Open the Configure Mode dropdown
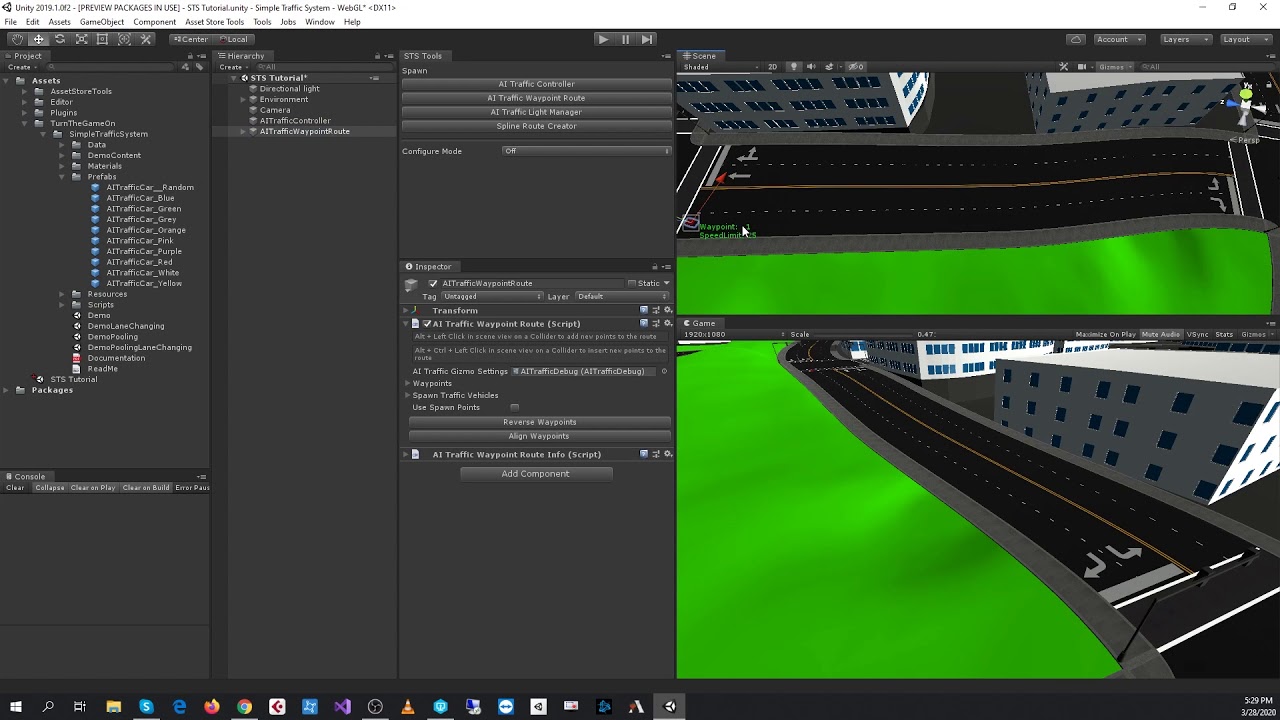The height and width of the screenshot is (720, 1280). click(x=586, y=151)
